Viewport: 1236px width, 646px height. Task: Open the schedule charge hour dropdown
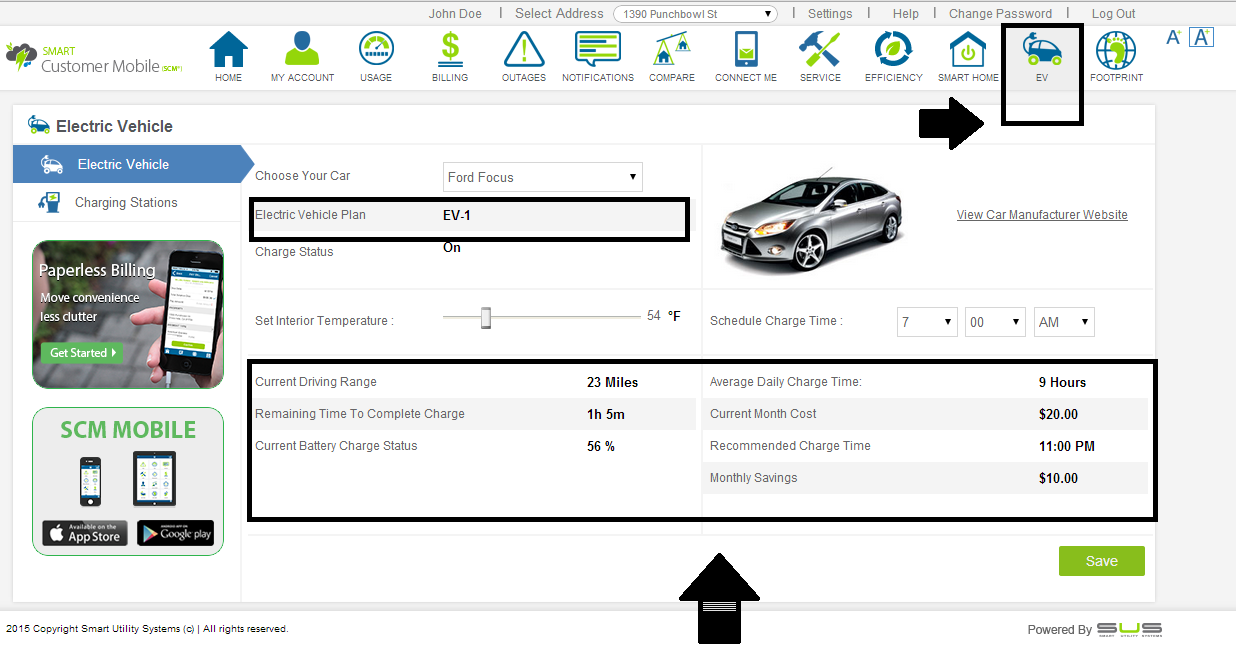tap(927, 322)
